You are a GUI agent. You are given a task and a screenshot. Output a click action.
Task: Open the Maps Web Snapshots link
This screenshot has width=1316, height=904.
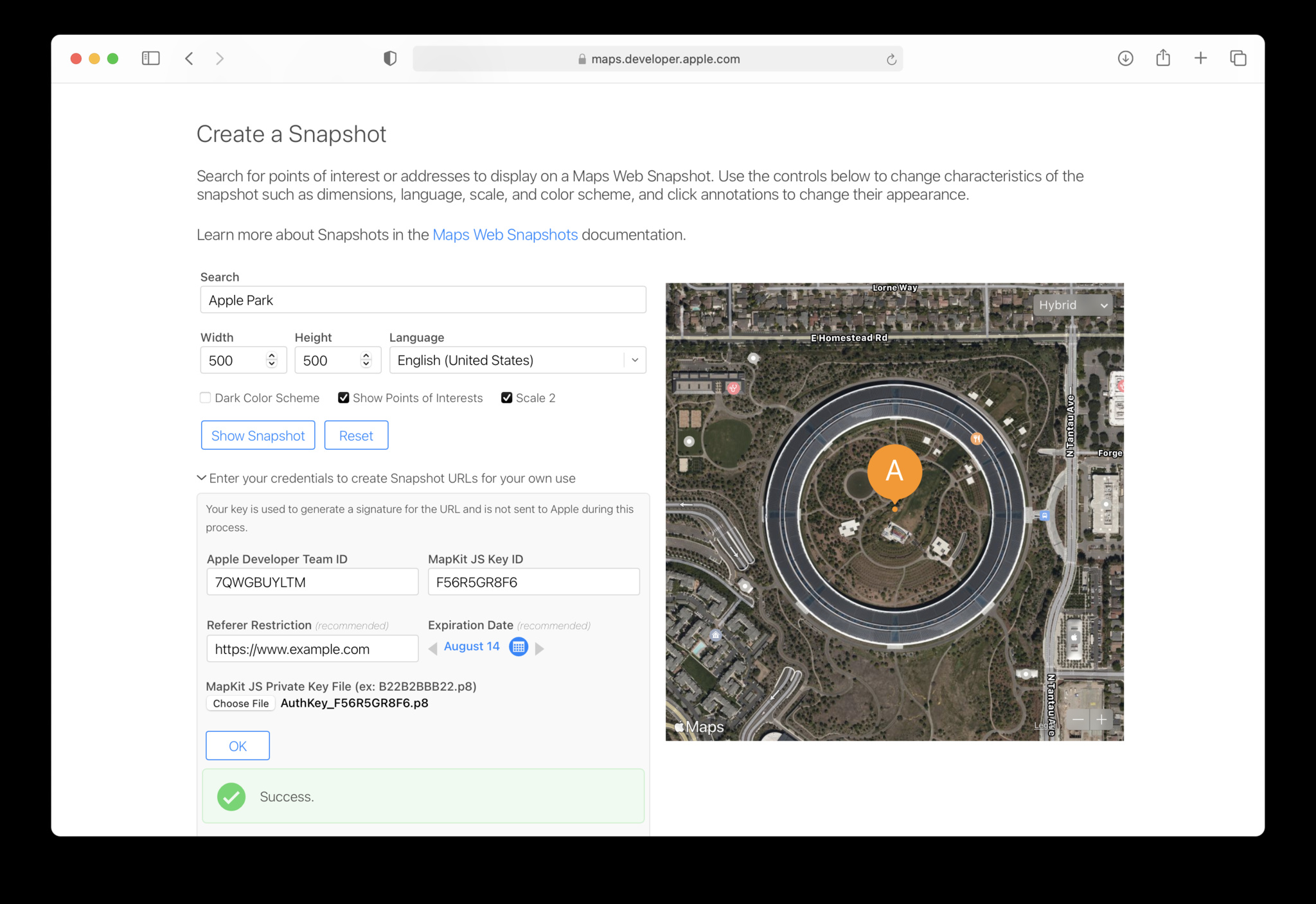pyautogui.click(x=505, y=235)
